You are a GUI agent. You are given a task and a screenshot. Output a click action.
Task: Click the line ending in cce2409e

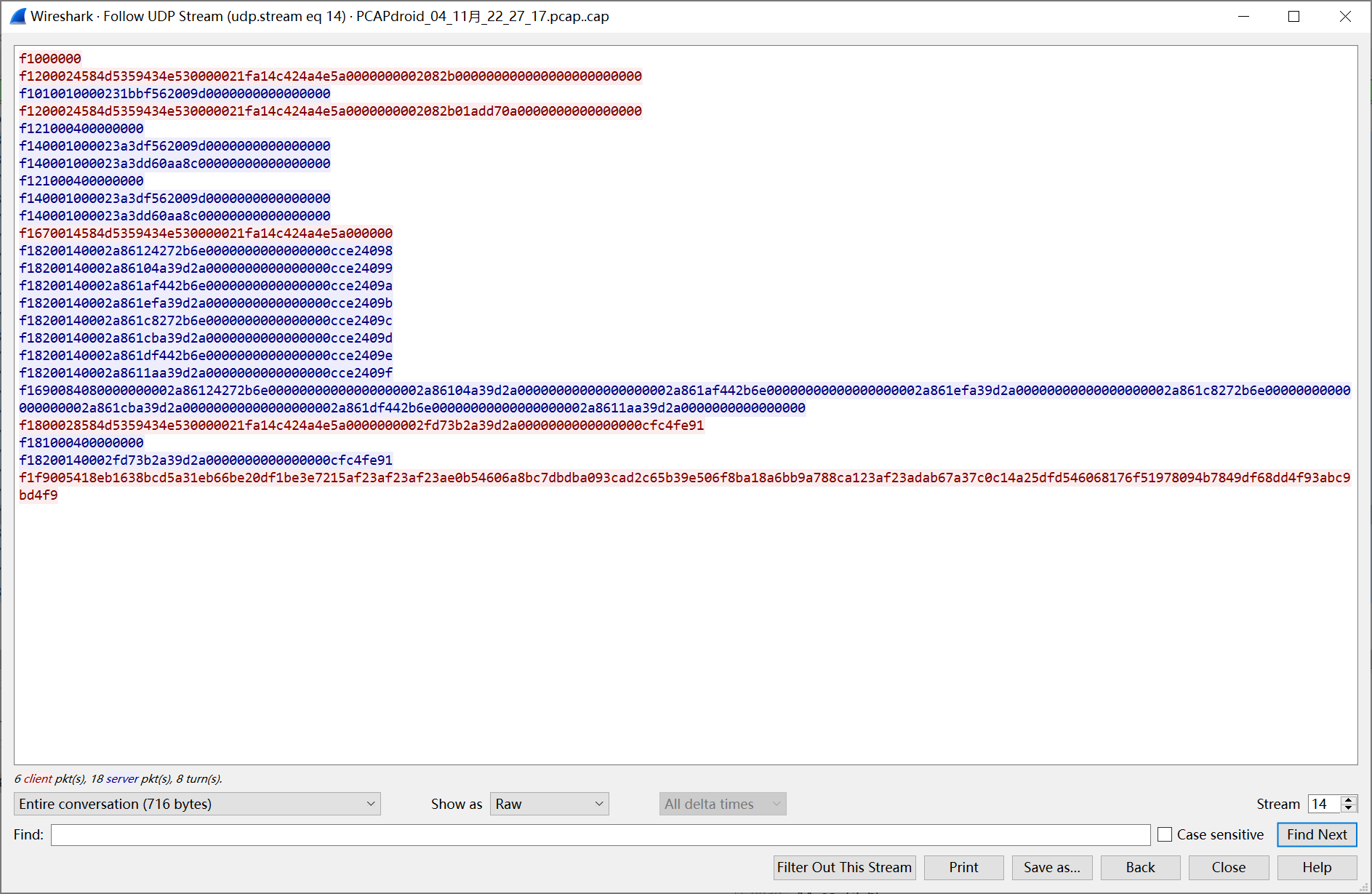pyautogui.click(x=206, y=356)
